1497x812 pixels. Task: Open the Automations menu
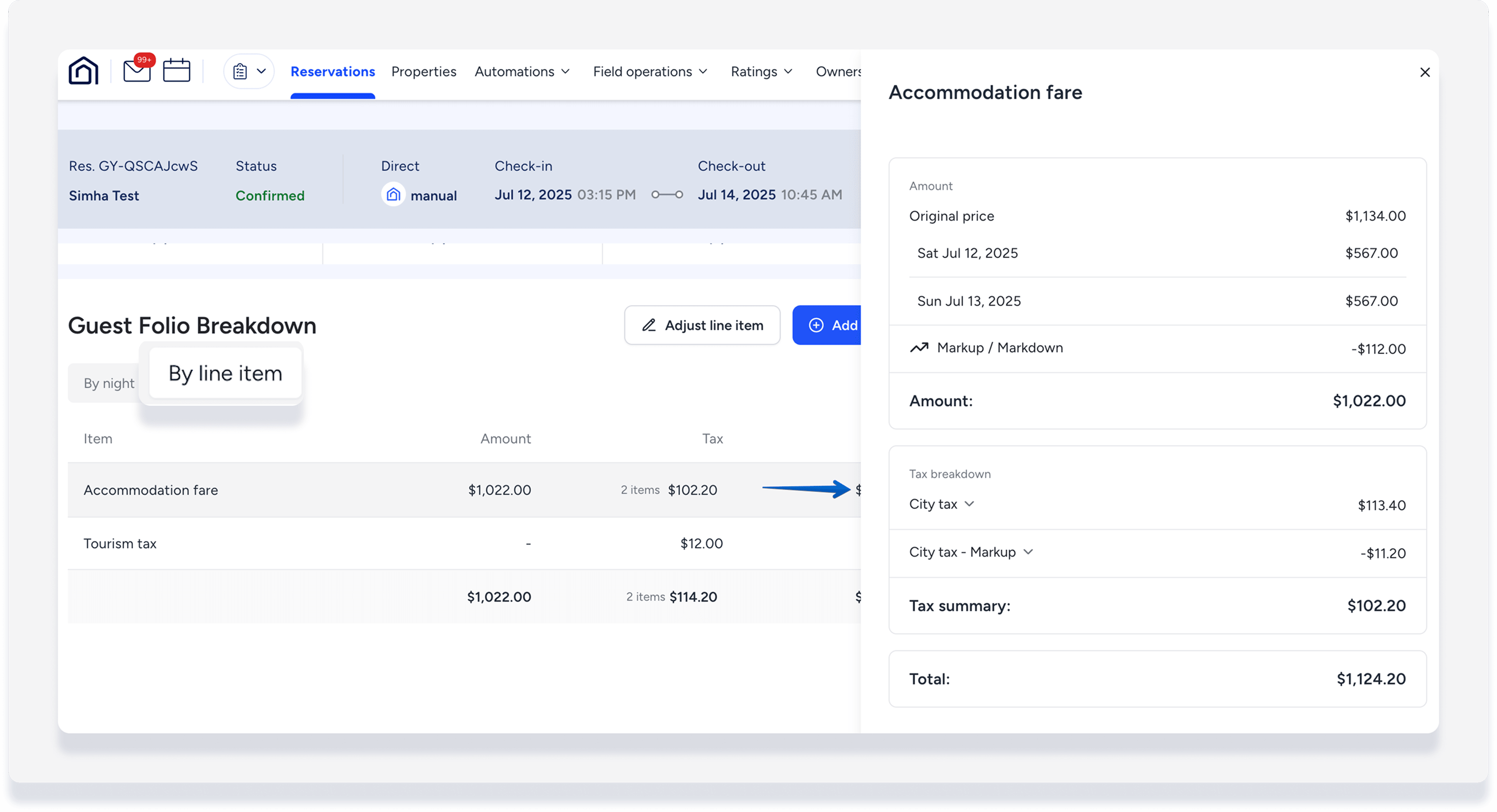pos(521,71)
